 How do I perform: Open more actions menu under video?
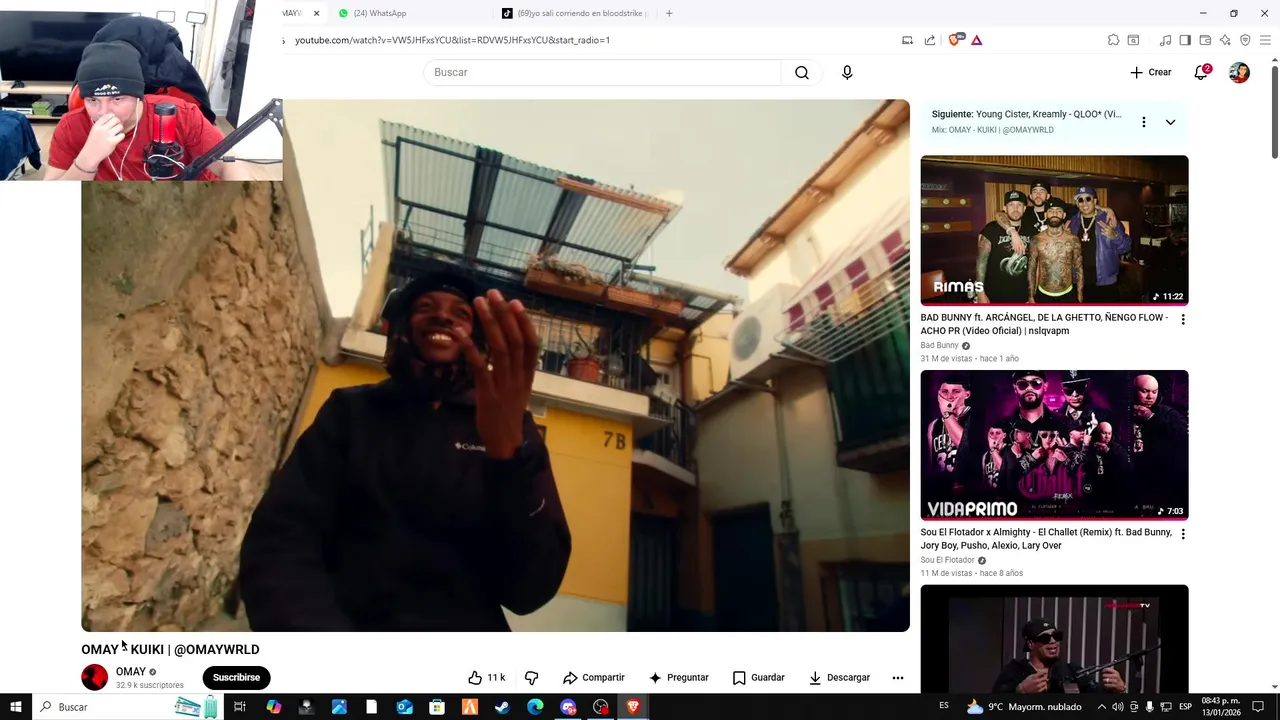[x=898, y=677]
